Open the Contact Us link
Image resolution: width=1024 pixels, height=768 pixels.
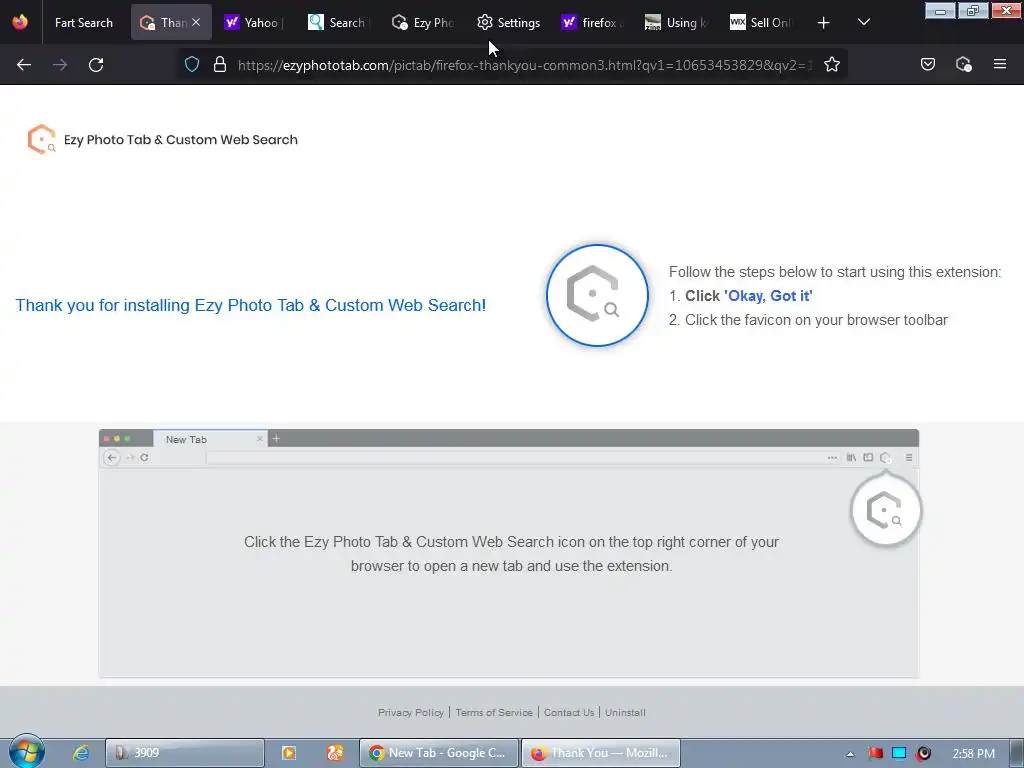(569, 712)
